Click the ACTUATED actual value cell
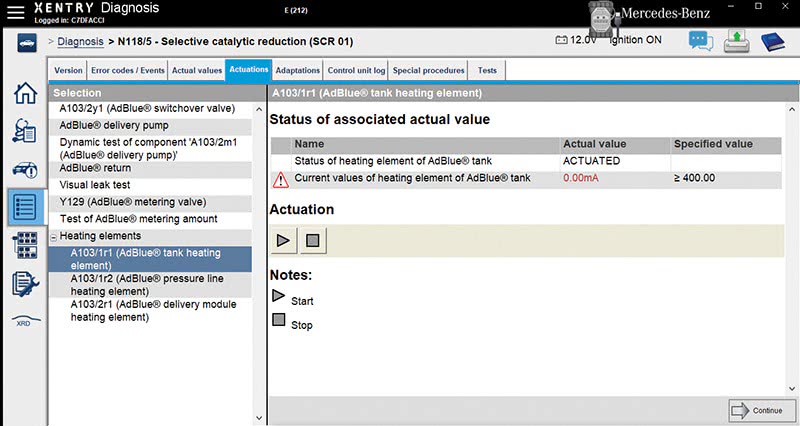The height and width of the screenshot is (426, 800). coord(615,161)
